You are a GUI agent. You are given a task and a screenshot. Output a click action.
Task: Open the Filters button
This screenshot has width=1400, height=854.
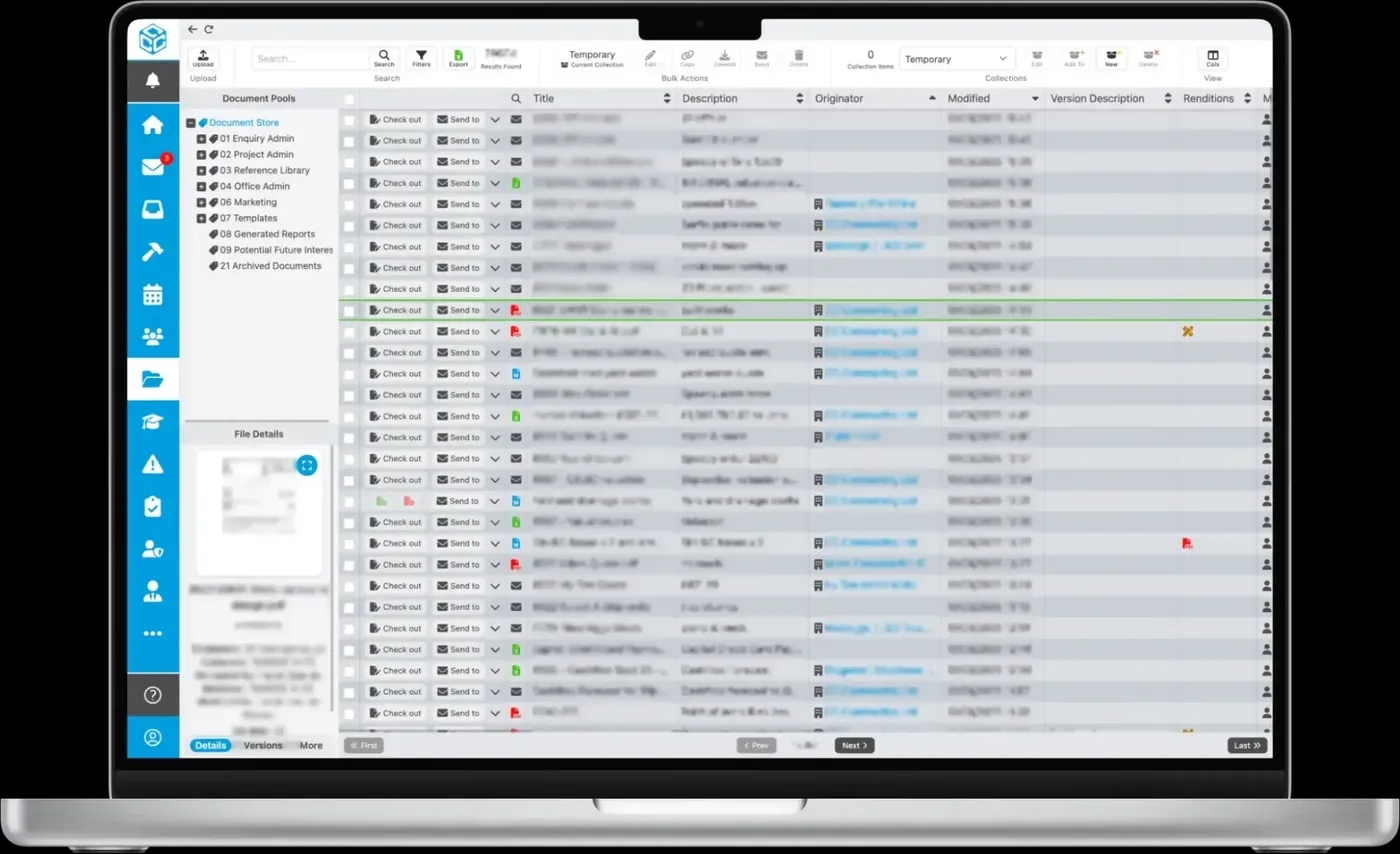pyautogui.click(x=421, y=59)
